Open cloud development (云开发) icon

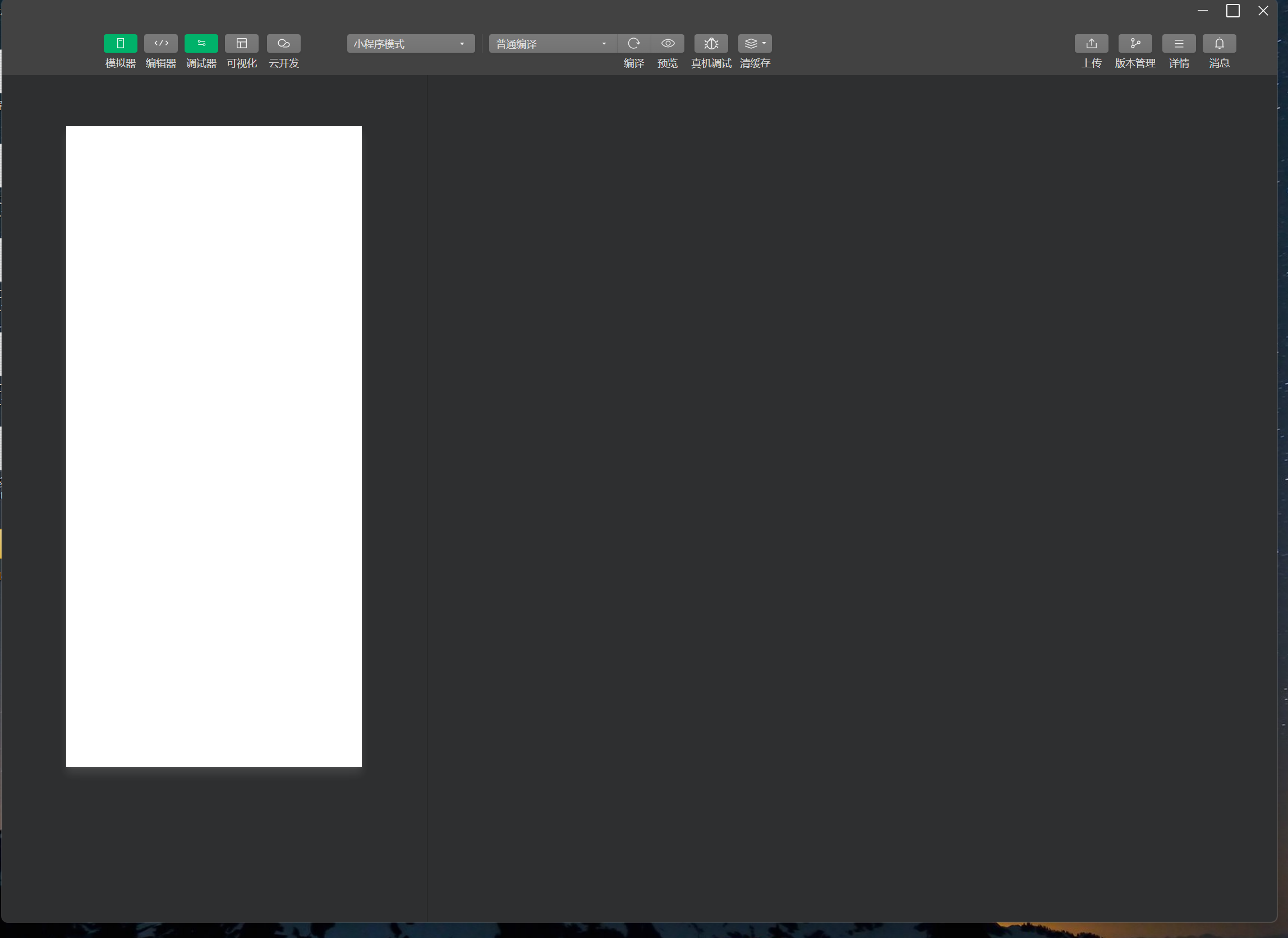(283, 44)
